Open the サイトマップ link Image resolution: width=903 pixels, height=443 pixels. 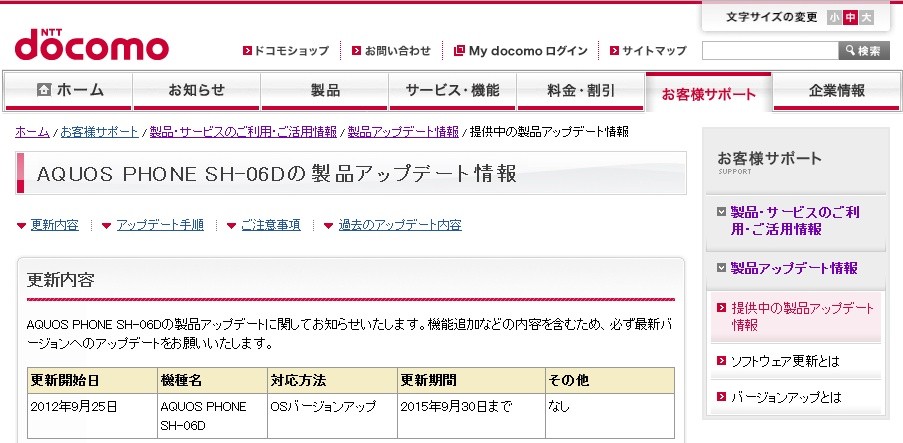click(x=654, y=51)
